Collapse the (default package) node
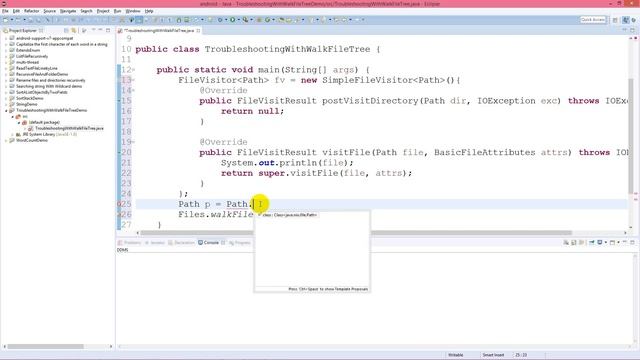Viewport: 640px width, 360px height. pos(19,122)
